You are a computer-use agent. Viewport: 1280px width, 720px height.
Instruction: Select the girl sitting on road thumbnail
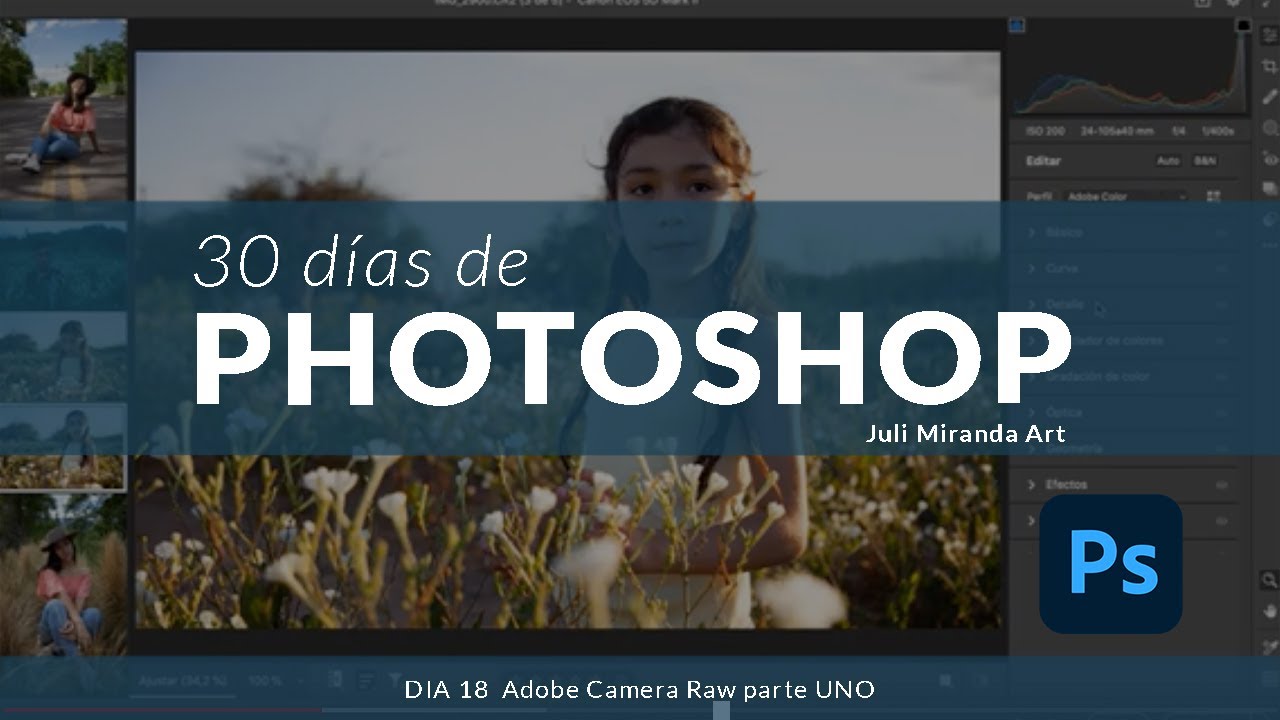63,109
